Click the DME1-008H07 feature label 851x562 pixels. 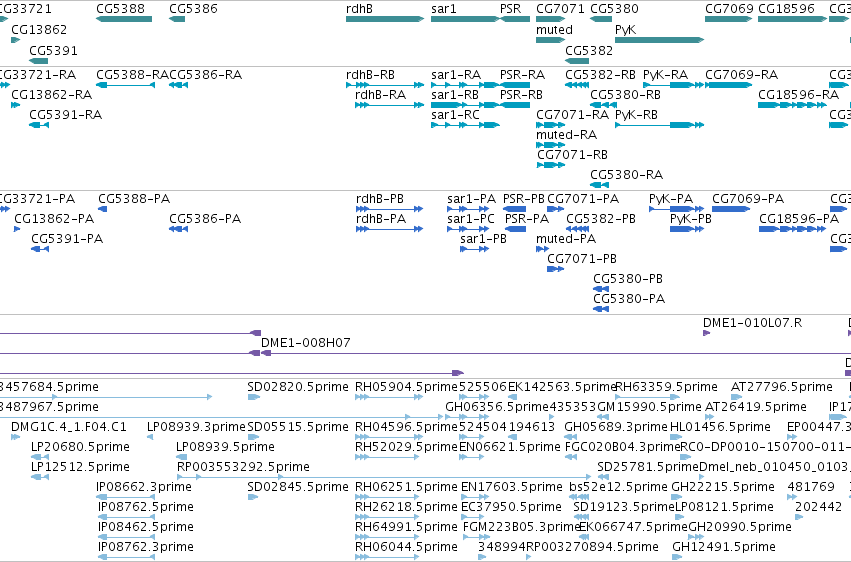(x=306, y=343)
